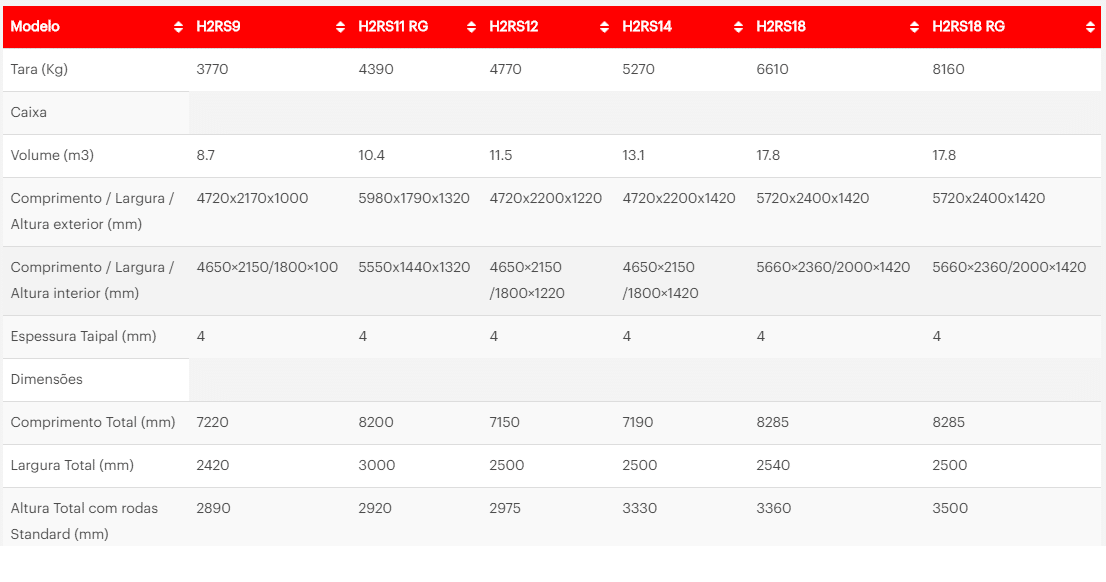Click the Tara value 4390
The width and height of the screenshot is (1106, 582).
[x=376, y=69]
